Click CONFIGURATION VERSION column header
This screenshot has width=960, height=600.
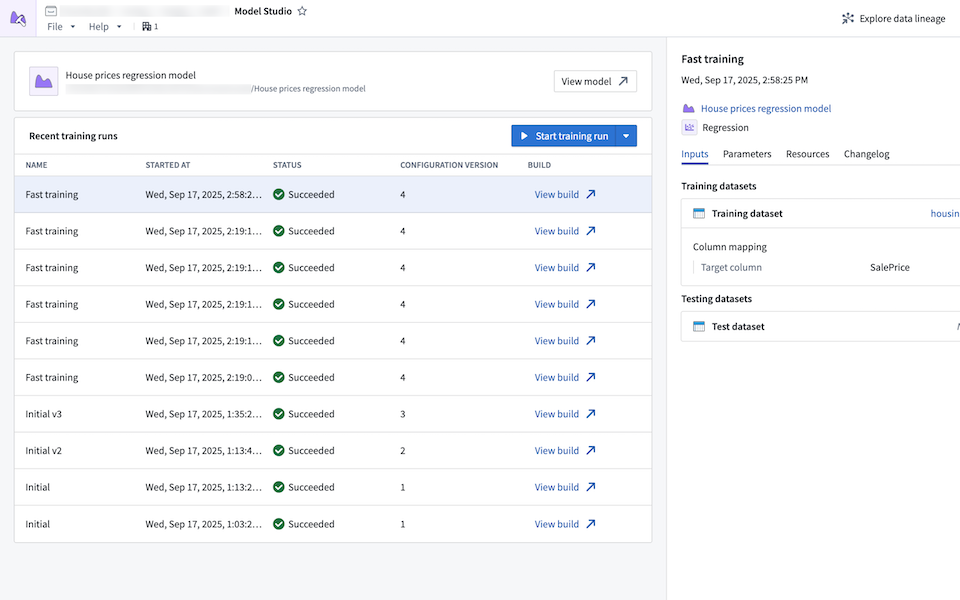(x=449, y=165)
